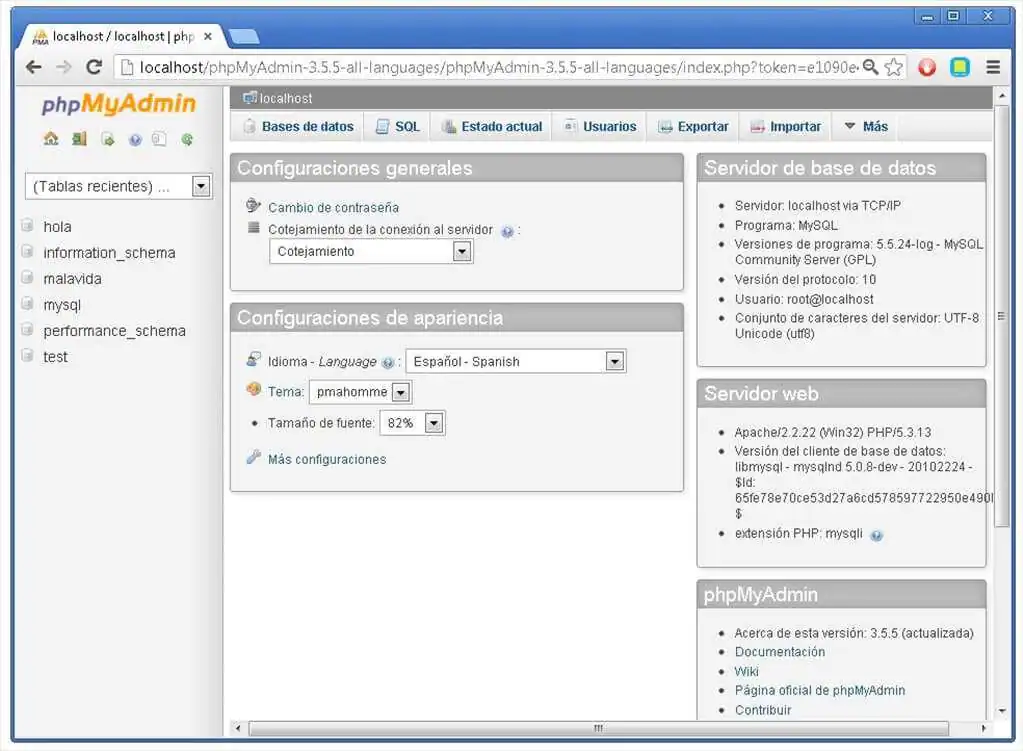Expand the Más menu tab
Screen dimensions: 1023x751
tap(866, 127)
